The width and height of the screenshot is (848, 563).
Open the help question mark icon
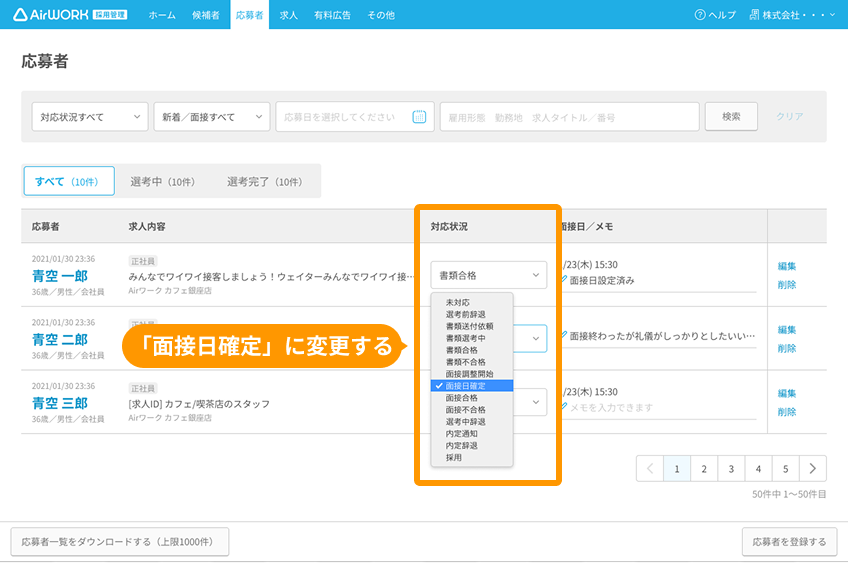click(700, 15)
